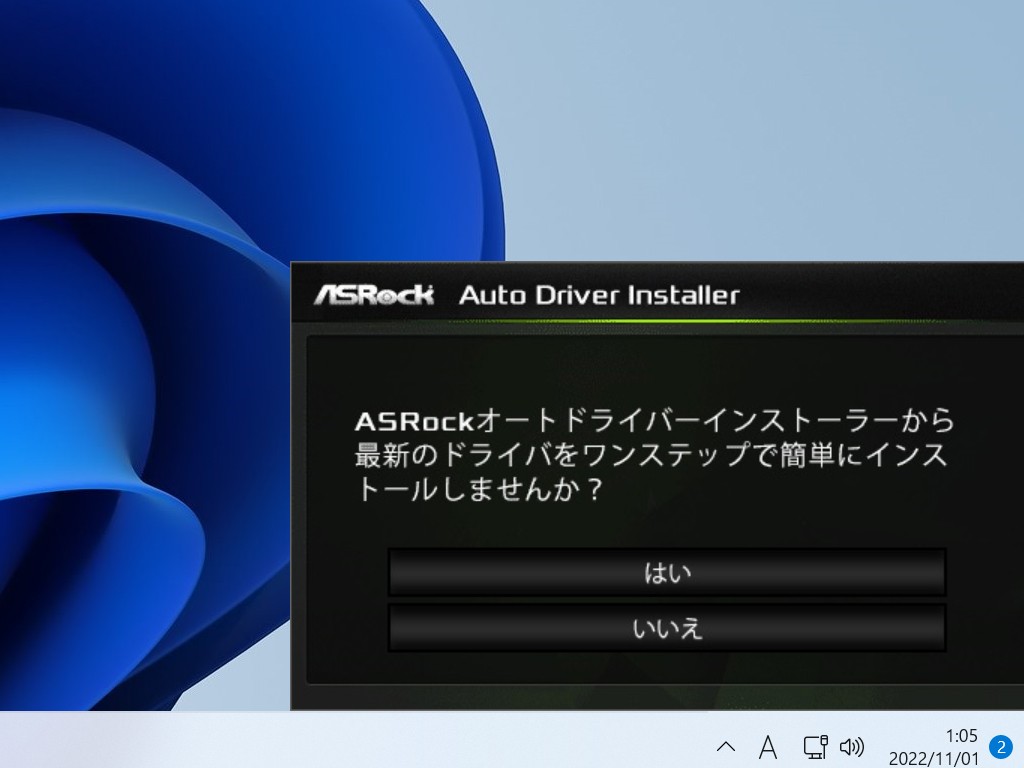Open volume control from the speaker icon

point(852,746)
